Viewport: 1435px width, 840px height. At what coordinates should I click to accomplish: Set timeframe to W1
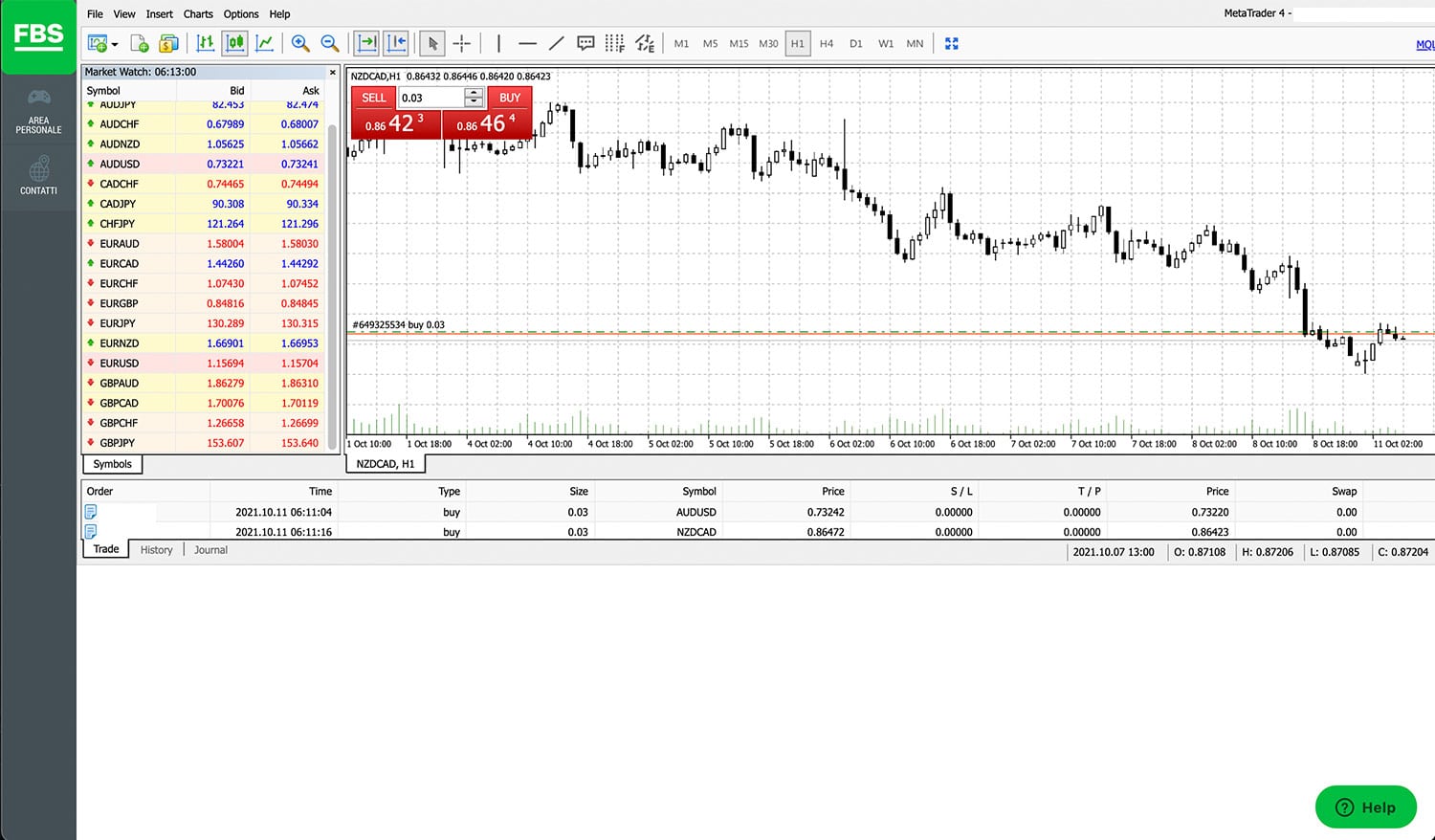tap(886, 44)
